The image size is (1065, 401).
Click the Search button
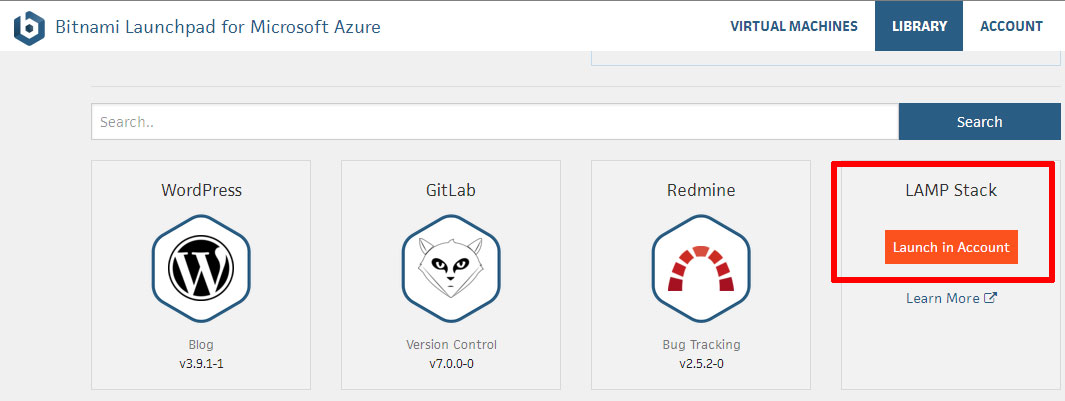[979, 122]
